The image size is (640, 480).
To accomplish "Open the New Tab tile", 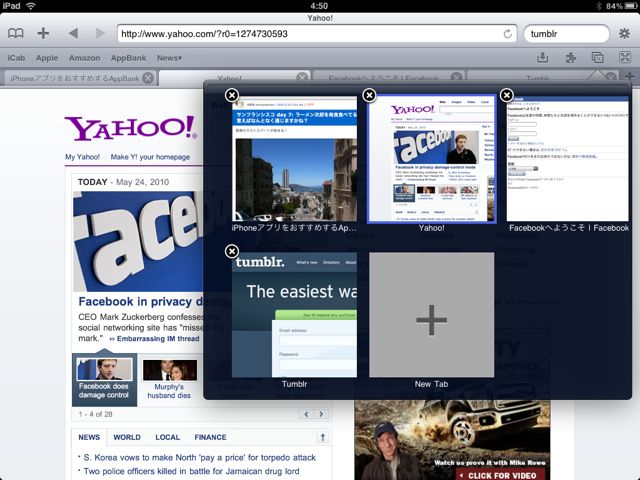I will 431,315.
